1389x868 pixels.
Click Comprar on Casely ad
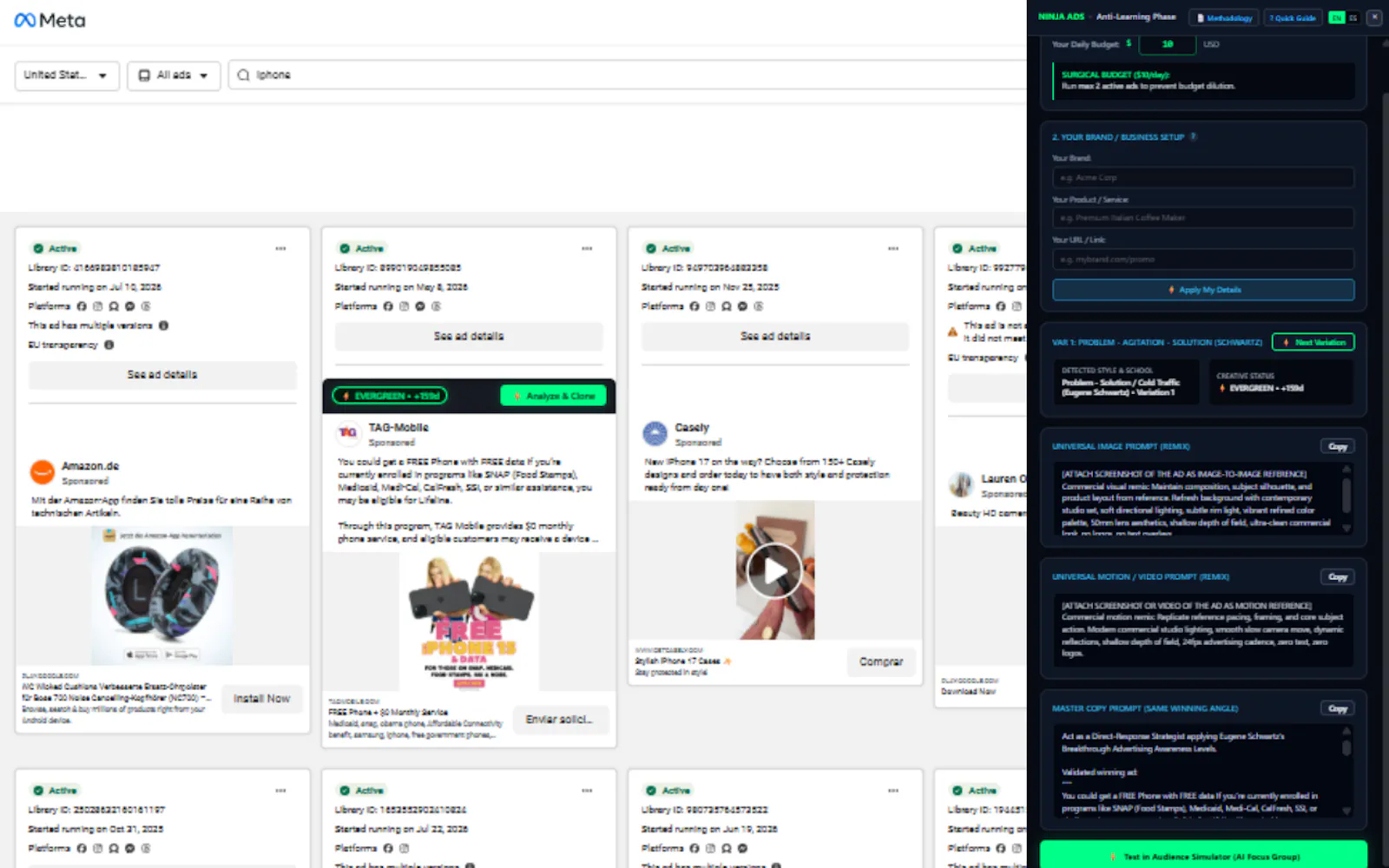pyautogui.click(x=881, y=661)
